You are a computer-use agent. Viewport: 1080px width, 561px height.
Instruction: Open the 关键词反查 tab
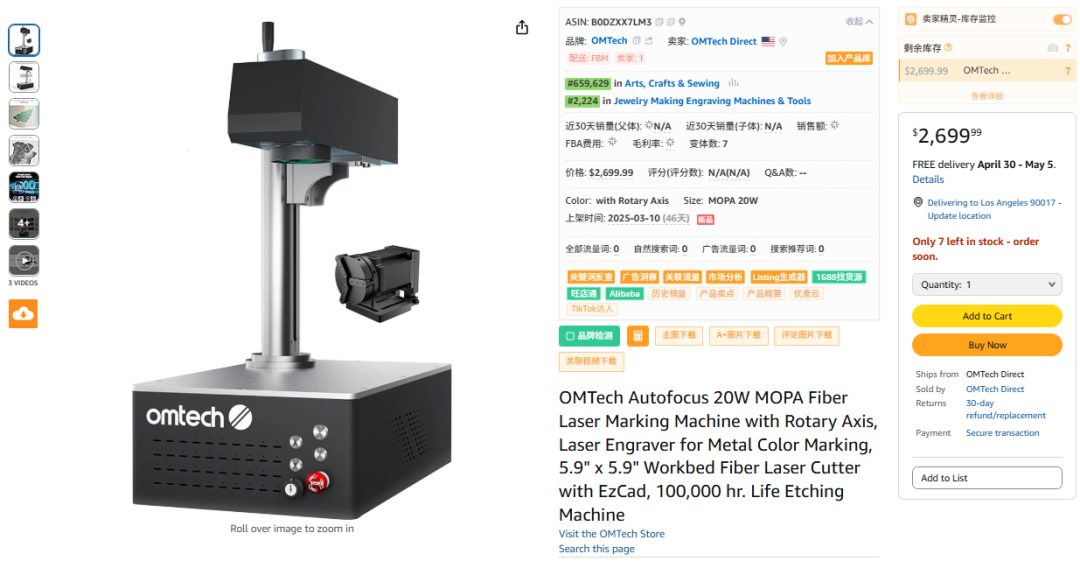(590, 277)
